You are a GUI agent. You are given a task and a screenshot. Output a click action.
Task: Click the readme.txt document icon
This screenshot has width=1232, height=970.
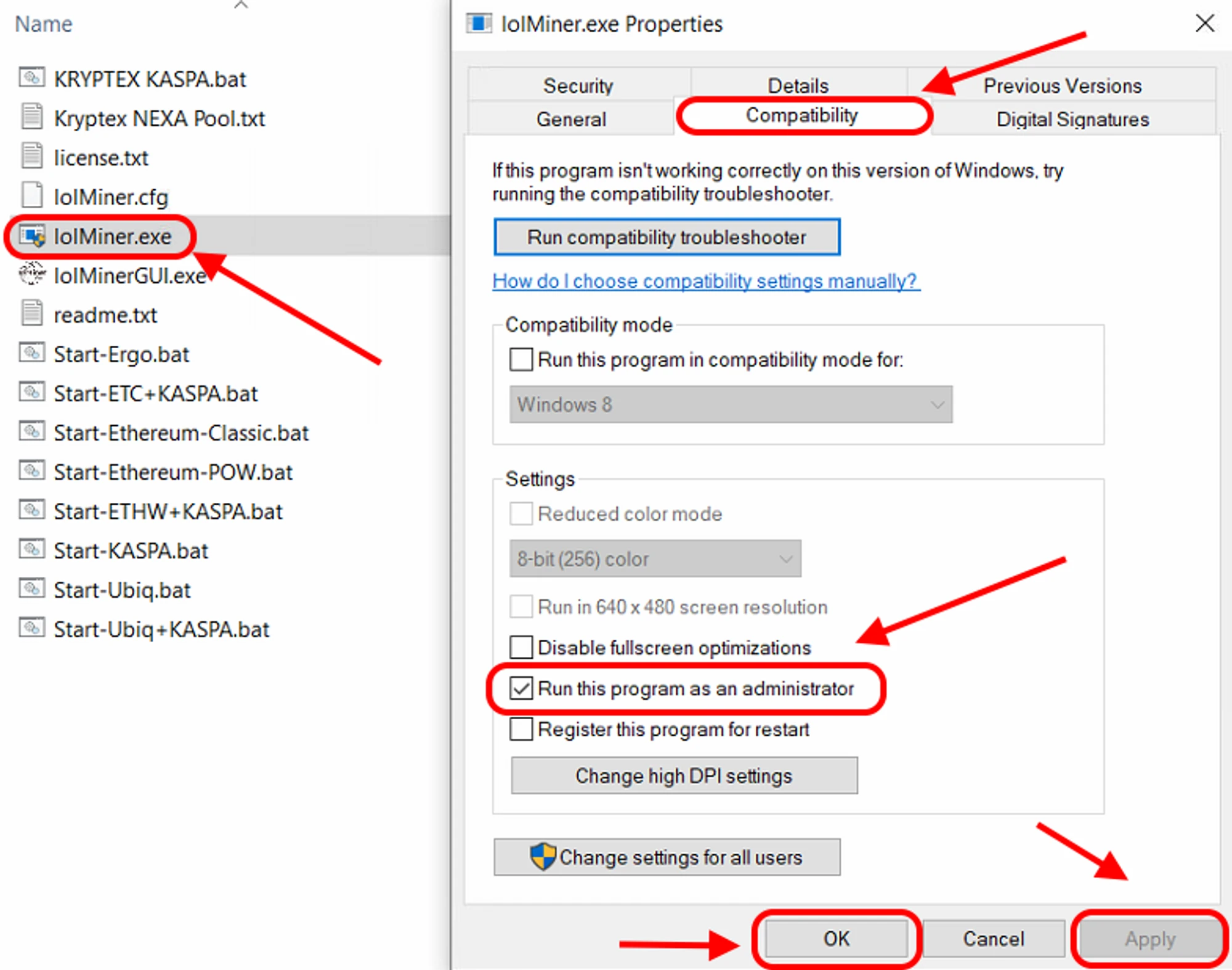coord(32,314)
